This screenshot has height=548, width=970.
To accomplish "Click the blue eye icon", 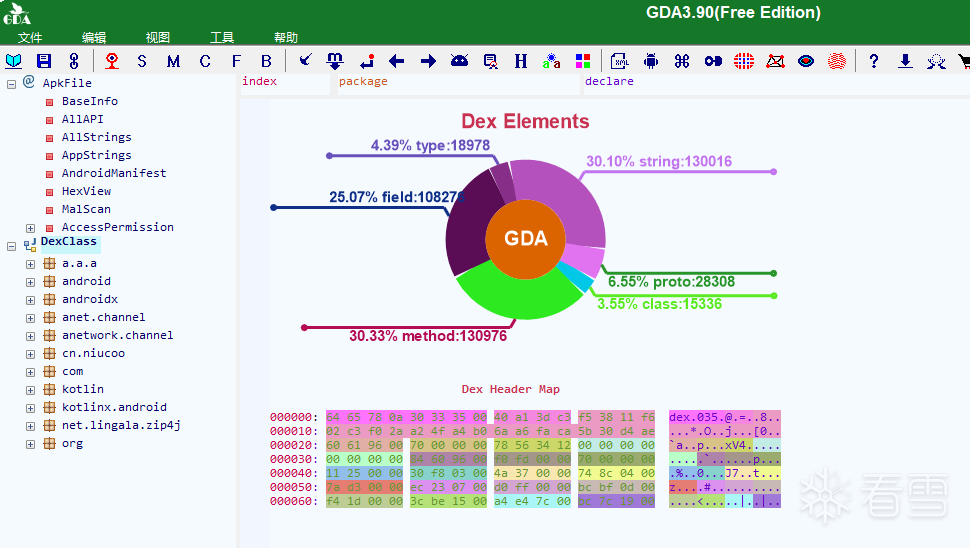I will [x=805, y=61].
